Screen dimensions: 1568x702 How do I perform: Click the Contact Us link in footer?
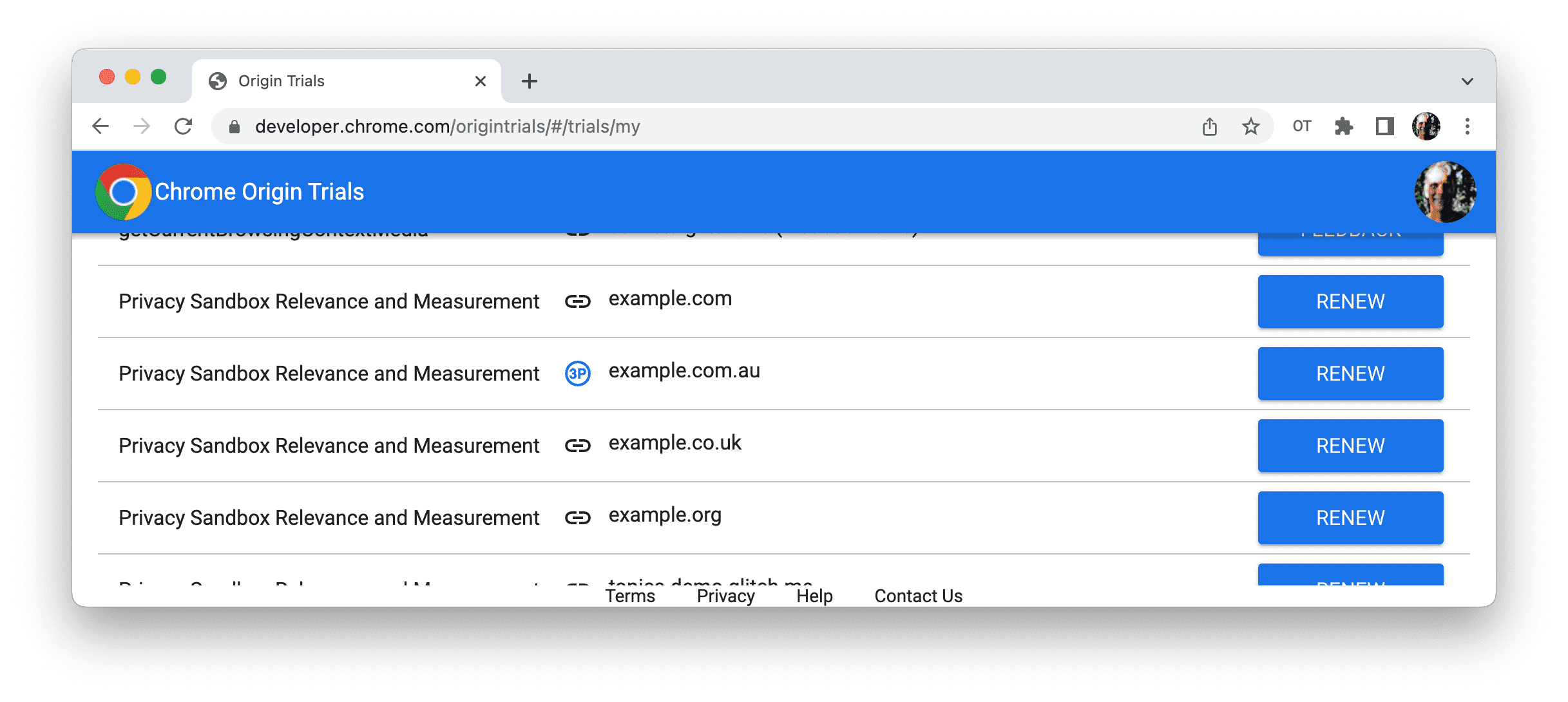coord(917,593)
